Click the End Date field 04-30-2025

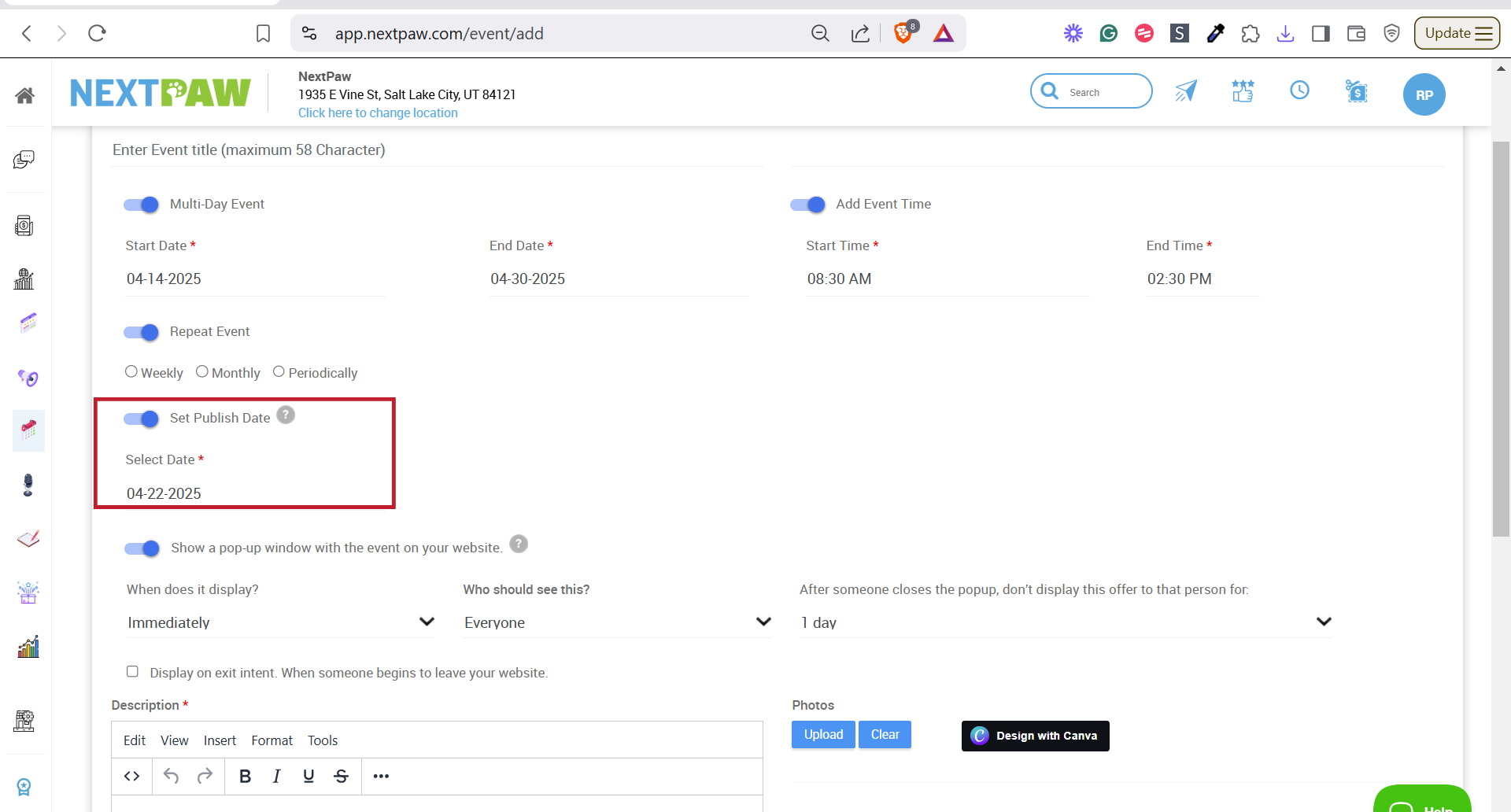619,279
